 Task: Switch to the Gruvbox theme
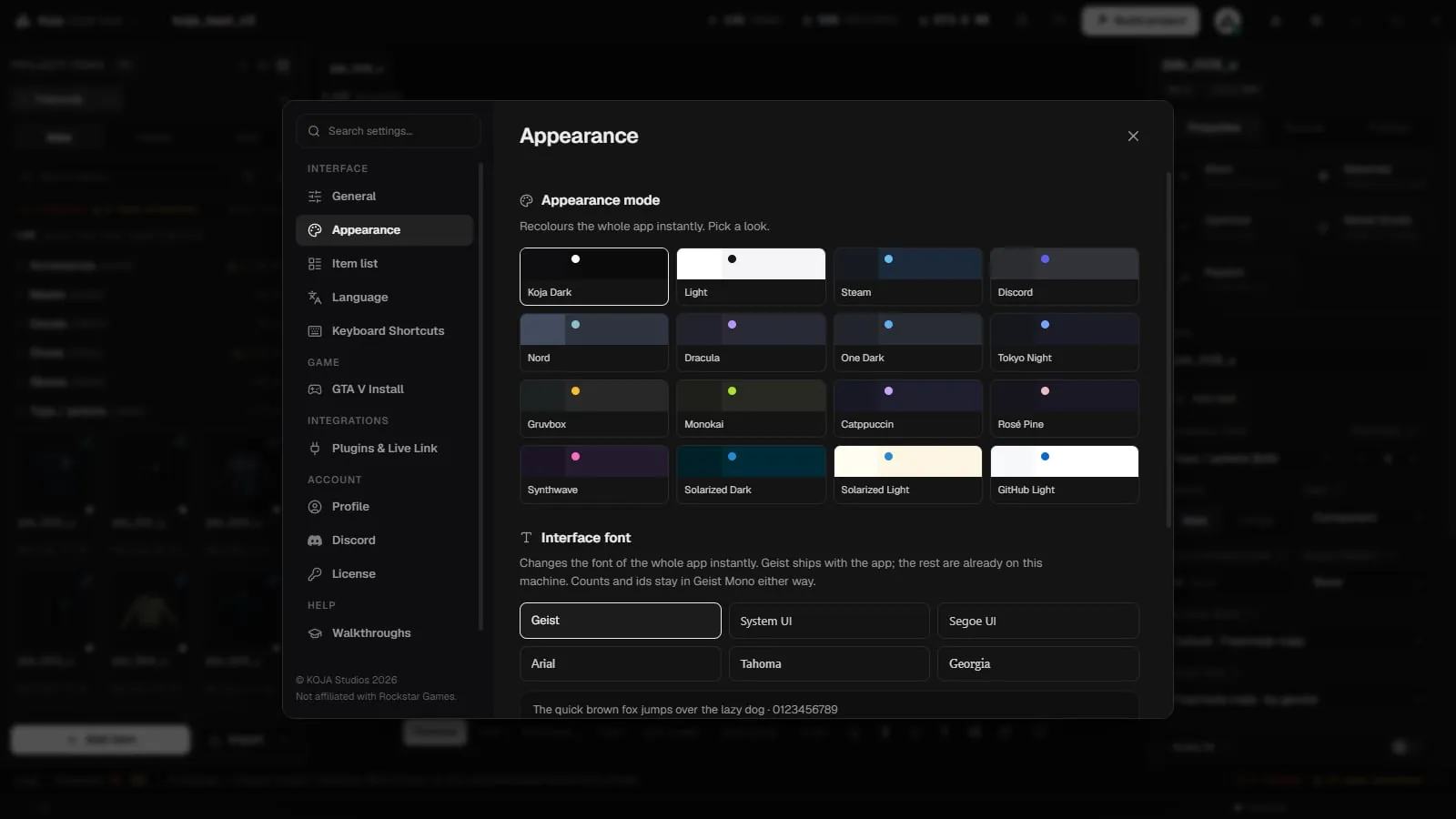pos(594,409)
